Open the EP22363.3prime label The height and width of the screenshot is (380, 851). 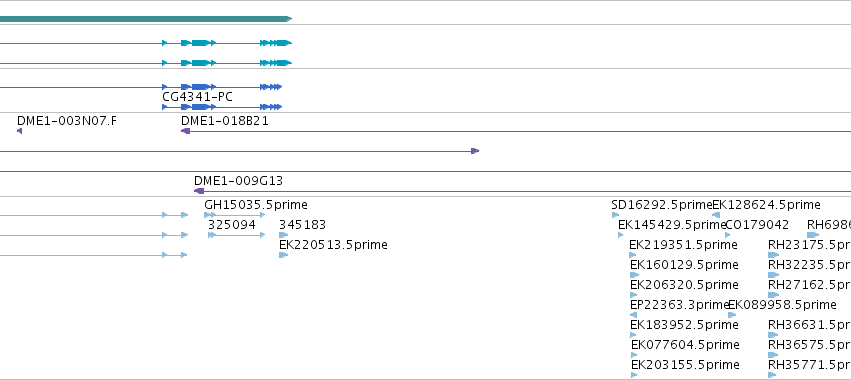pos(680,305)
